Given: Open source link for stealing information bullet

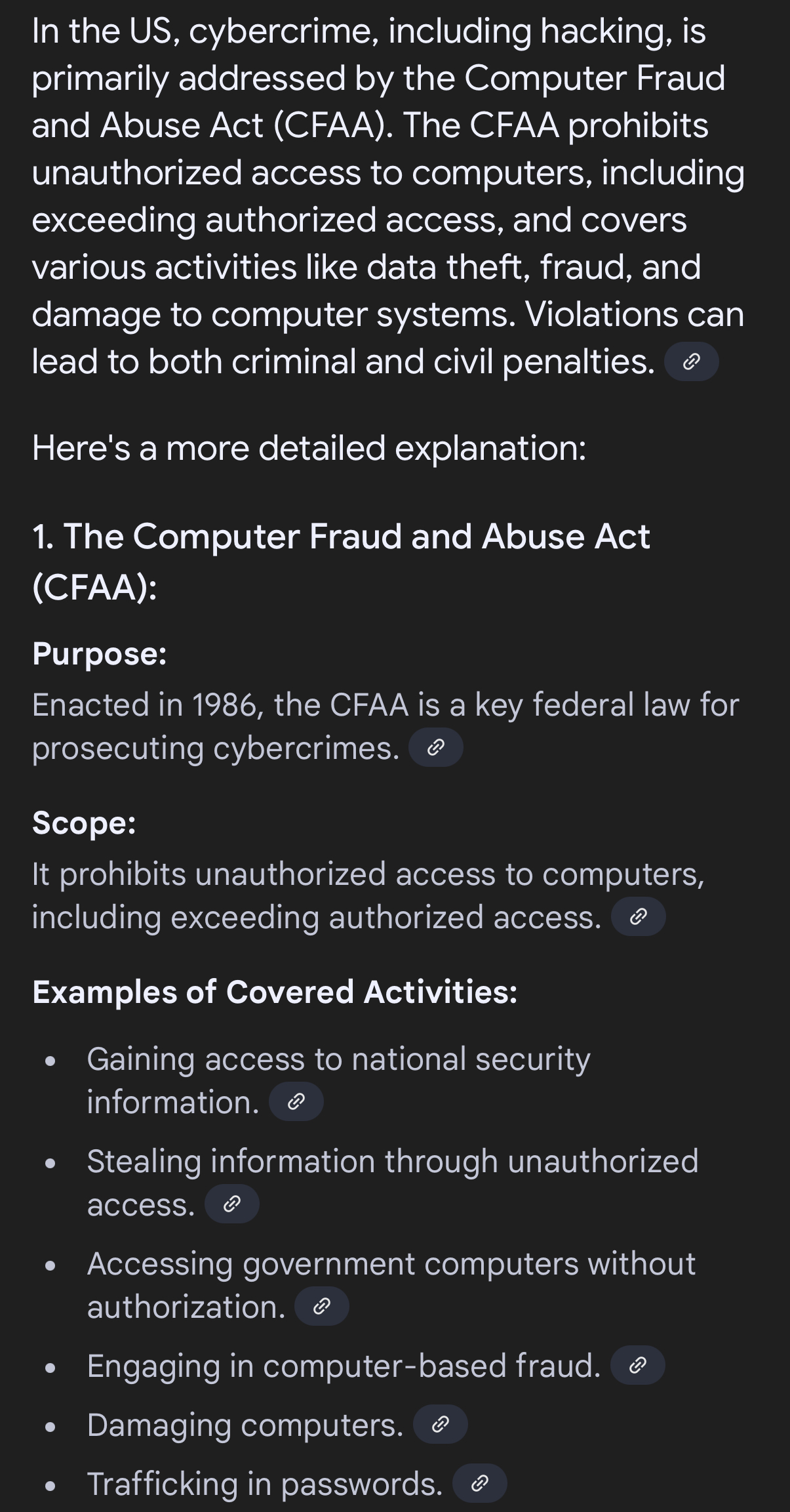Looking at the screenshot, I should tap(232, 1204).
